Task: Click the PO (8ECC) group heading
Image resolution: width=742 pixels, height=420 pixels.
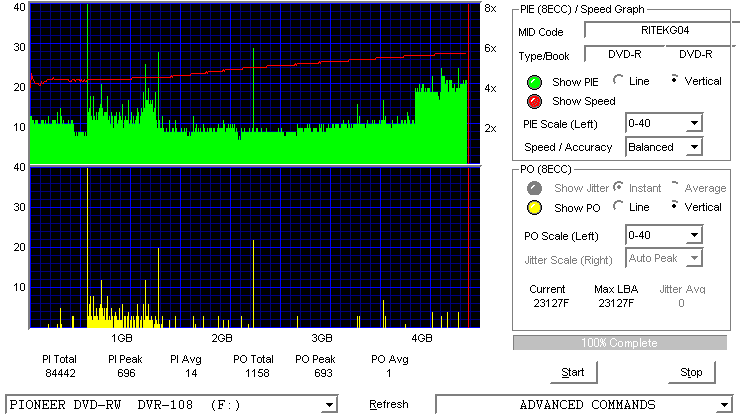Action: pos(546,169)
